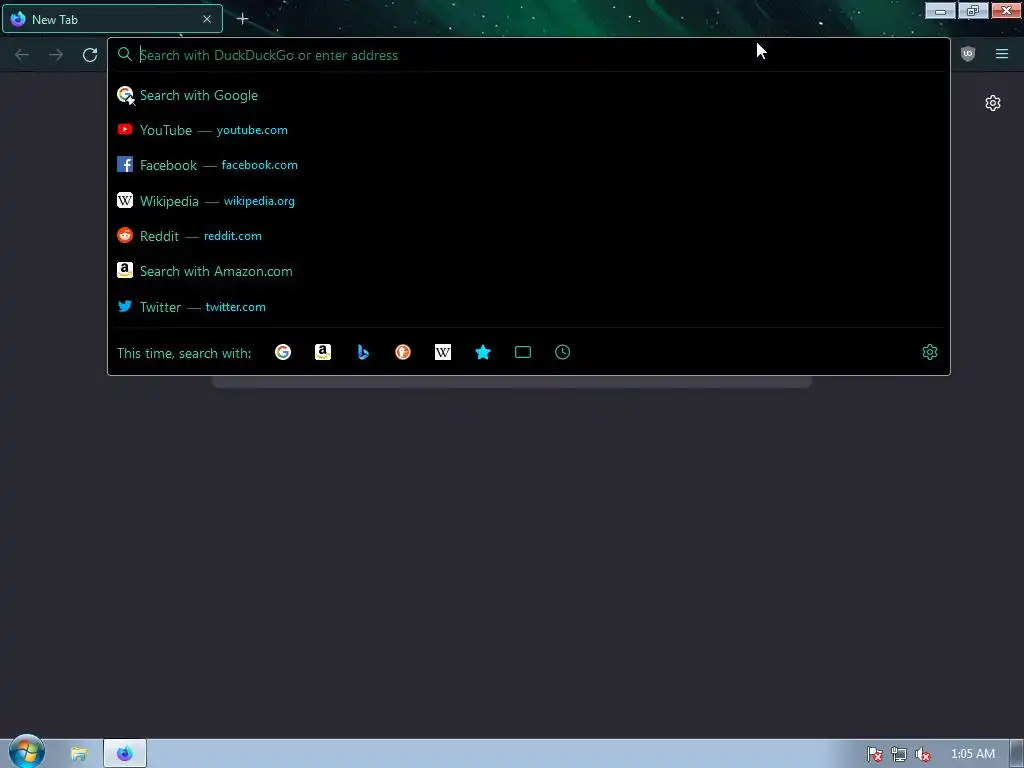Open search settings gear in dropdown

930,353
